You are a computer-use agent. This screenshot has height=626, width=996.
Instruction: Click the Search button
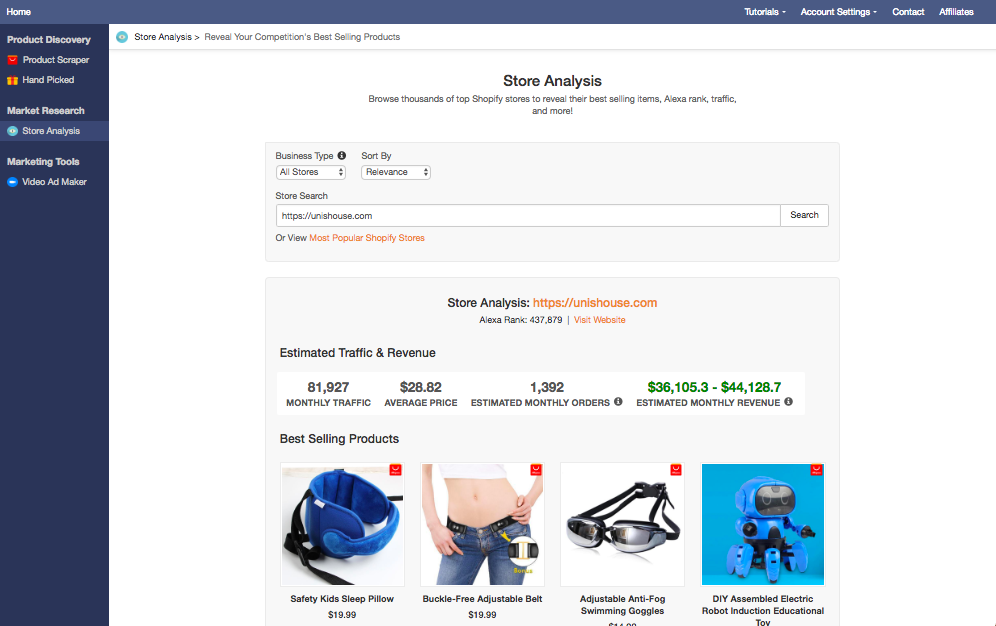click(804, 214)
